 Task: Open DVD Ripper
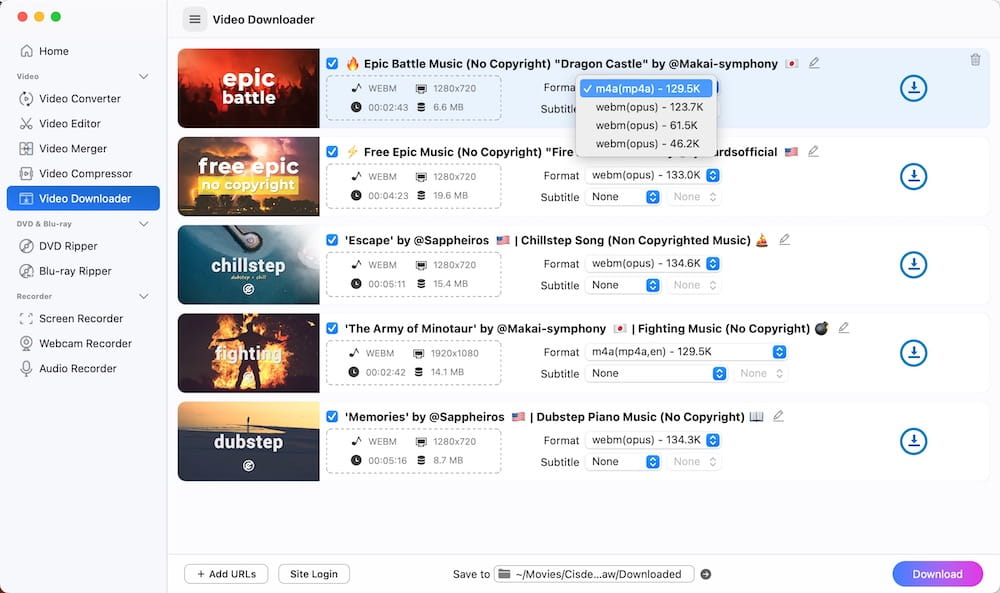pyautogui.click(x=83, y=245)
